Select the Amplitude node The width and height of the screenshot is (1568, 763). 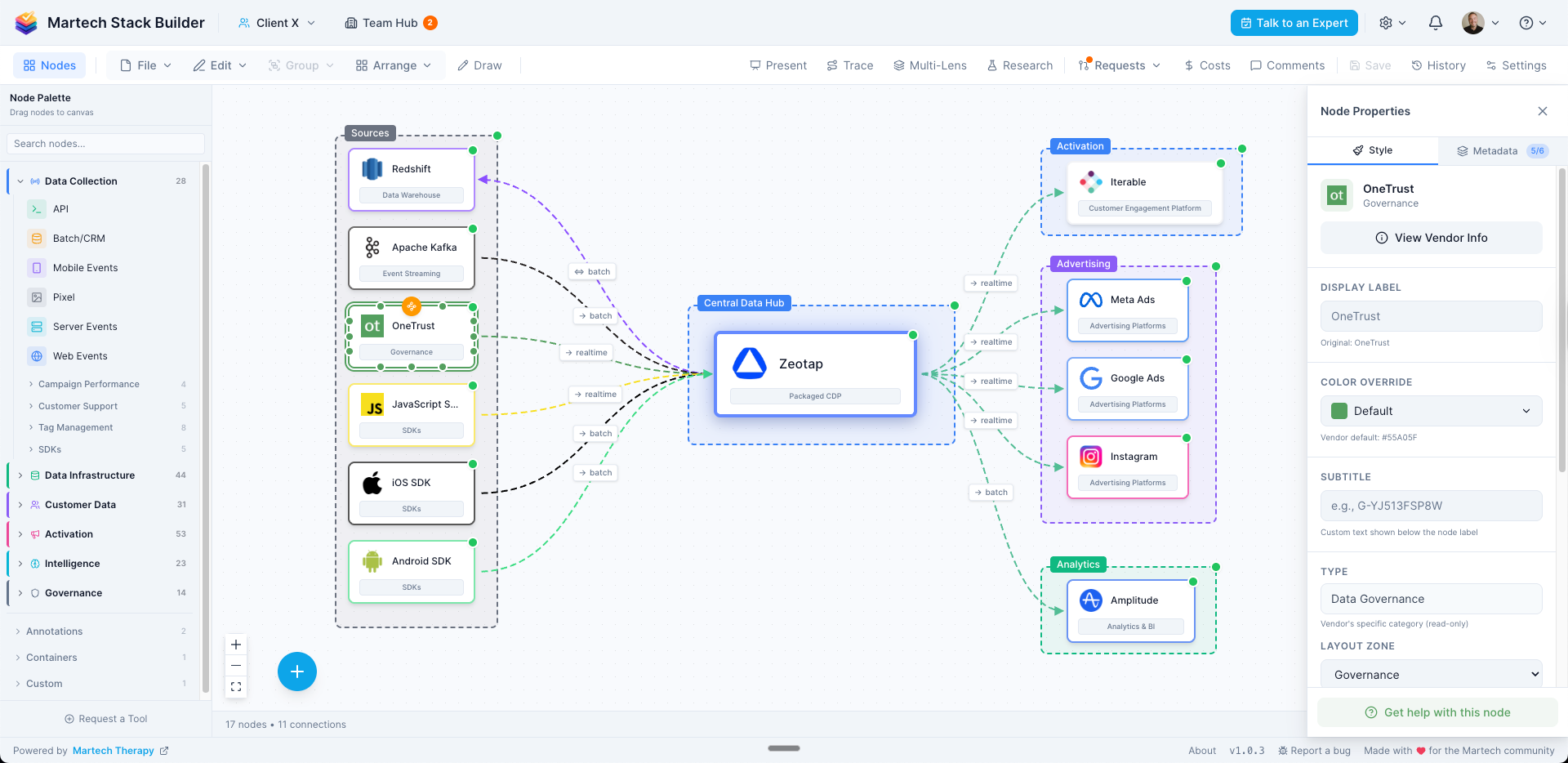pyautogui.click(x=1131, y=611)
